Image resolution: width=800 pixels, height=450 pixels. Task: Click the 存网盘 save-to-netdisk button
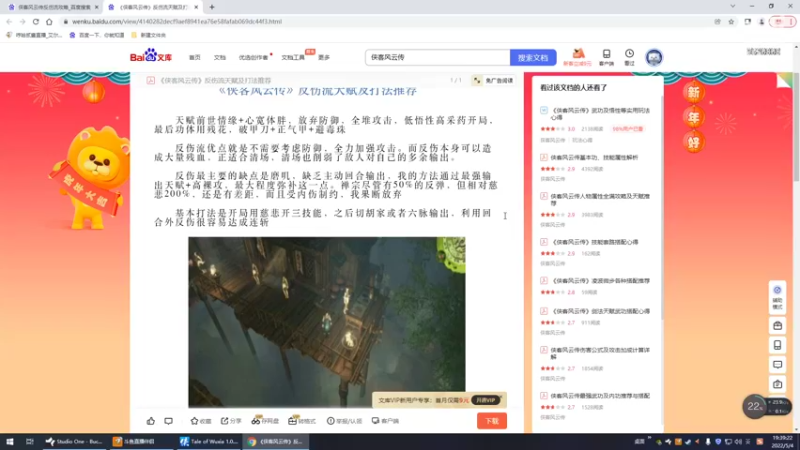coord(265,421)
